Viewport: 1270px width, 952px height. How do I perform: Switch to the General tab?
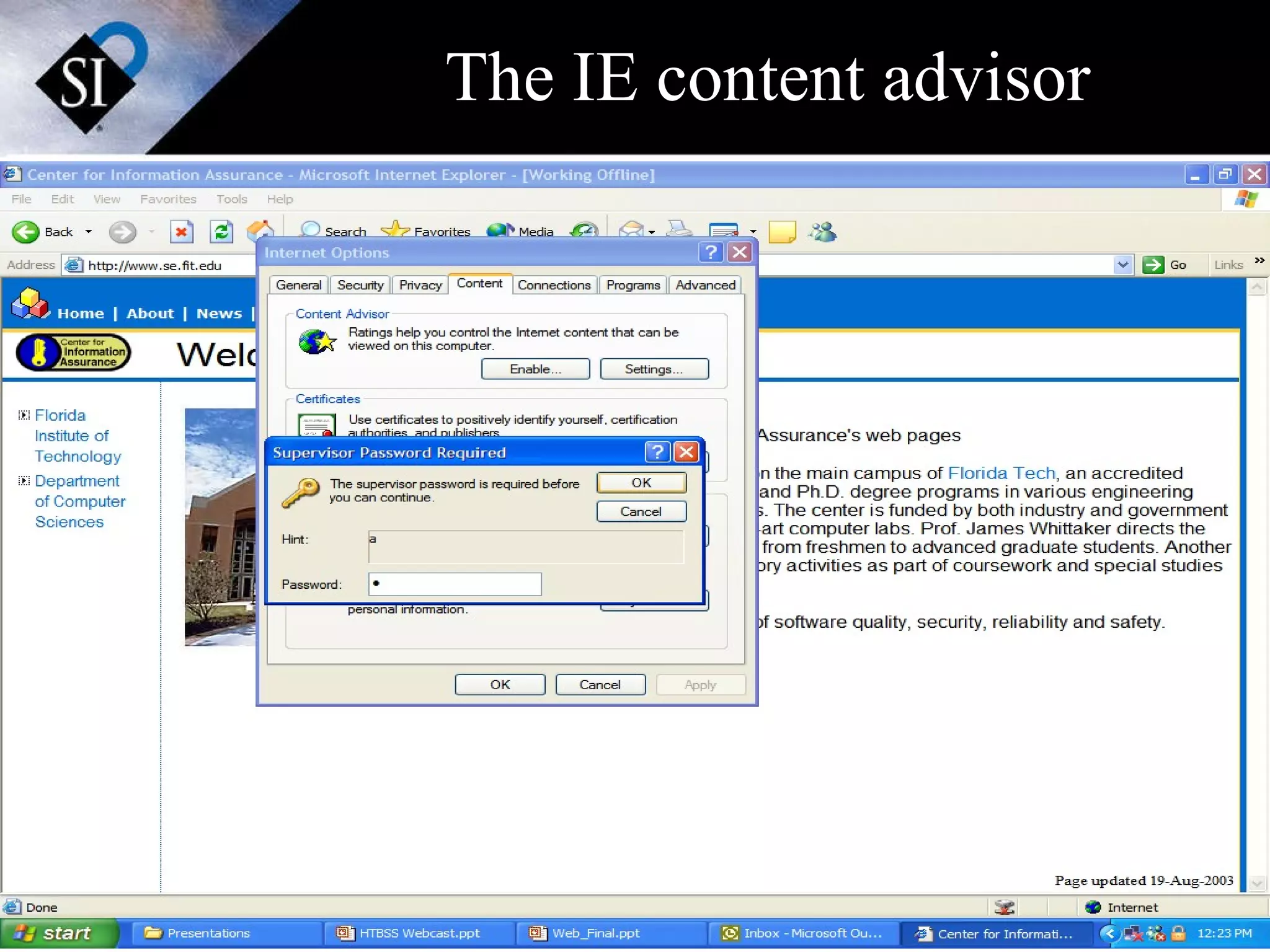point(298,285)
